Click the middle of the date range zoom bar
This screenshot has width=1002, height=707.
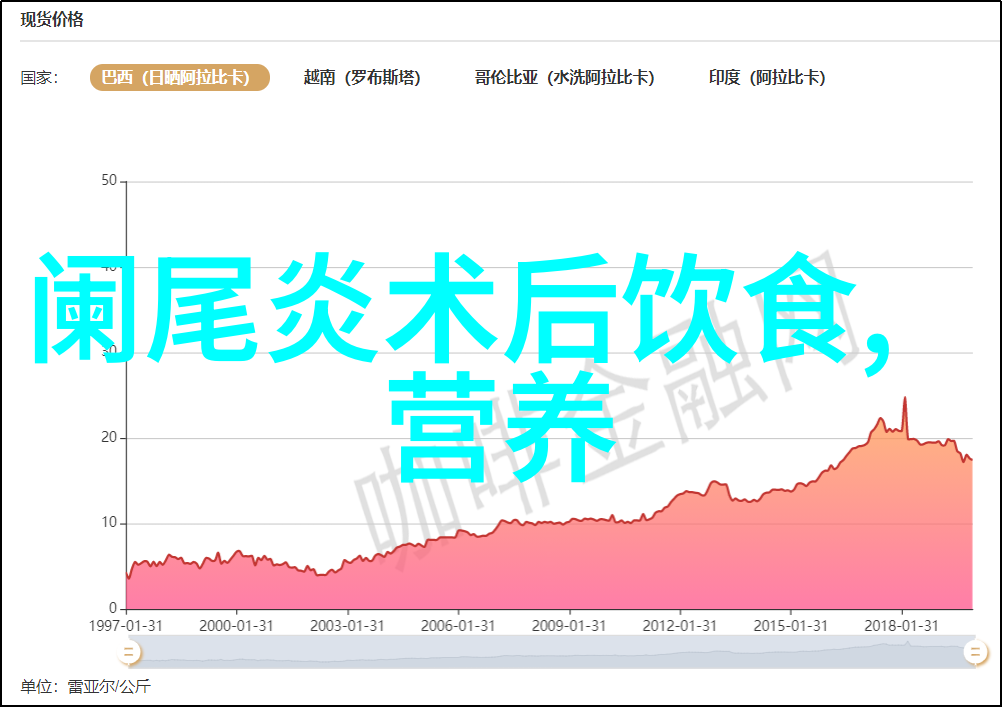coord(550,653)
